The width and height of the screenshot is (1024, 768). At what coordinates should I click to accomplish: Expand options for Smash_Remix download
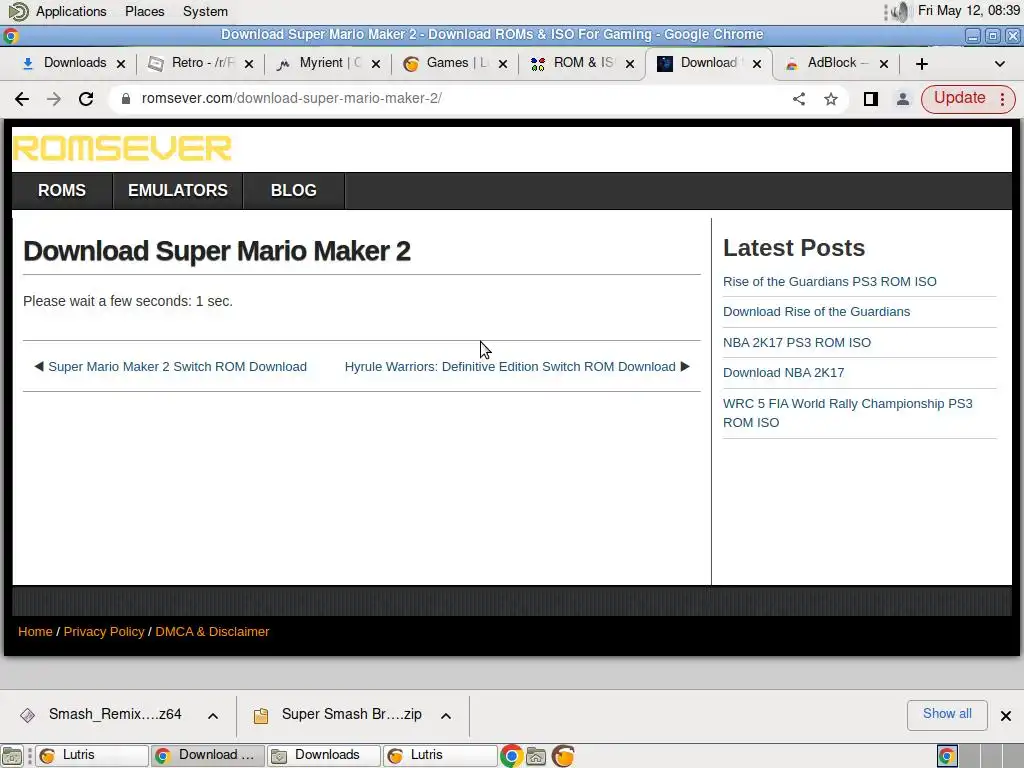pyautogui.click(x=213, y=716)
